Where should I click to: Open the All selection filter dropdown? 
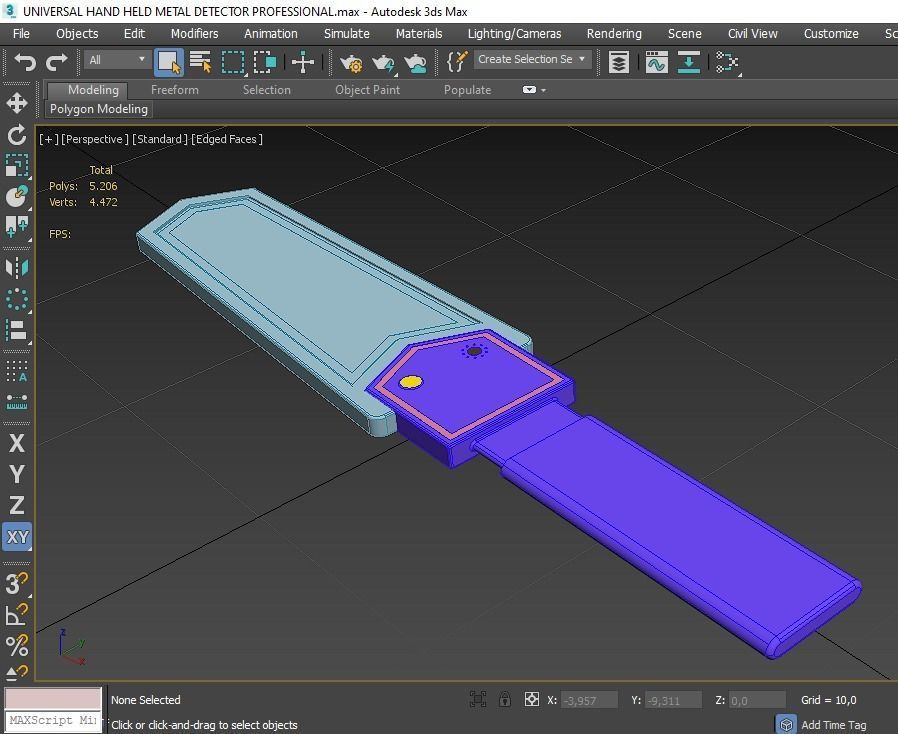coord(117,60)
